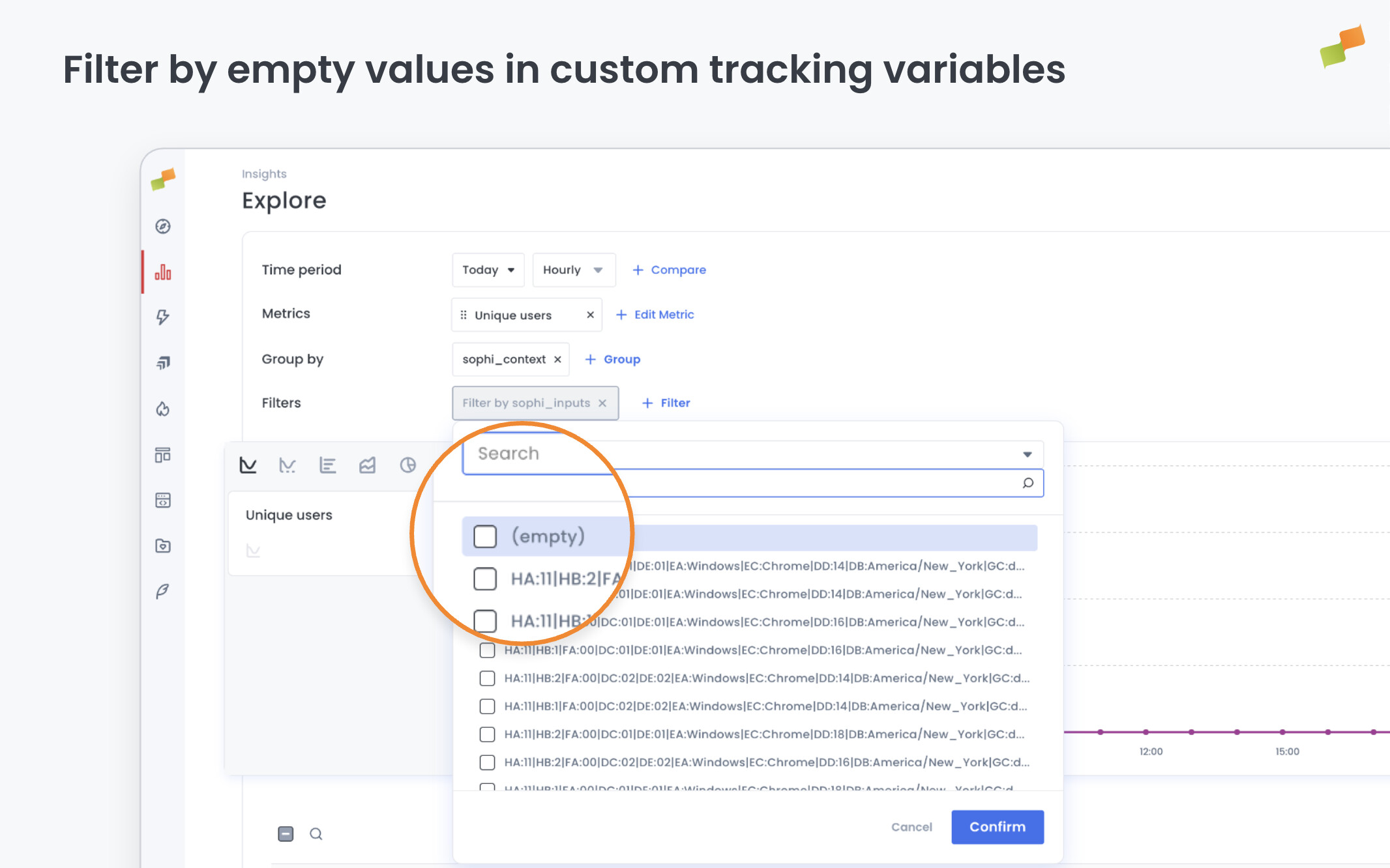Check the first HA:11|HB:2 value checkbox
This screenshot has height=868, width=1390.
tap(485, 579)
